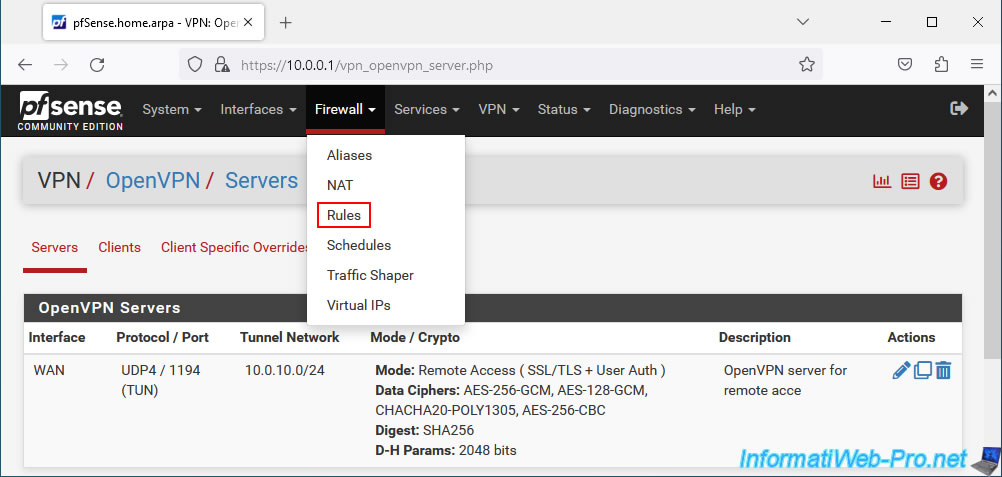1002x477 pixels.
Task: Click the browser address bar URL
Action: coord(367,65)
